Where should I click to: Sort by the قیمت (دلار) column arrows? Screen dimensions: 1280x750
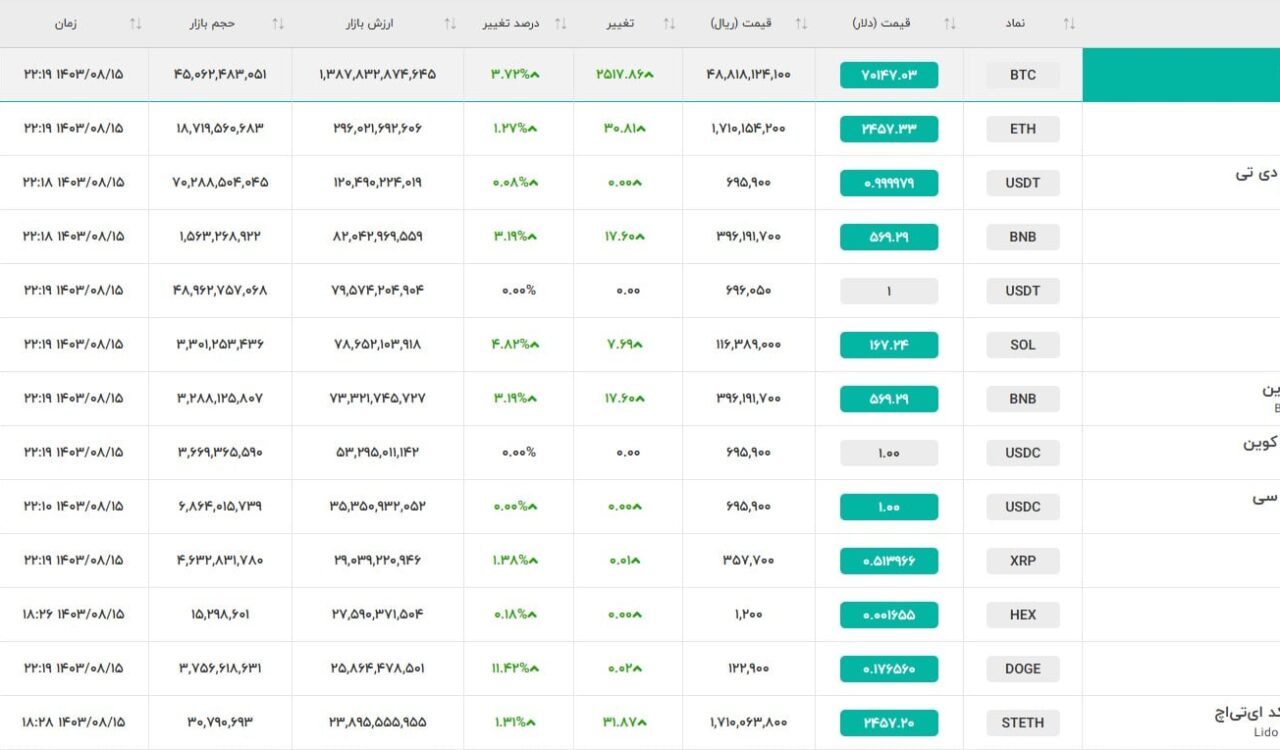(950, 23)
